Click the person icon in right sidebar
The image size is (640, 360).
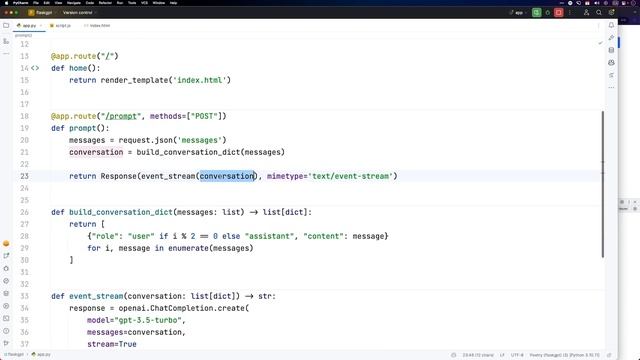point(611,62)
